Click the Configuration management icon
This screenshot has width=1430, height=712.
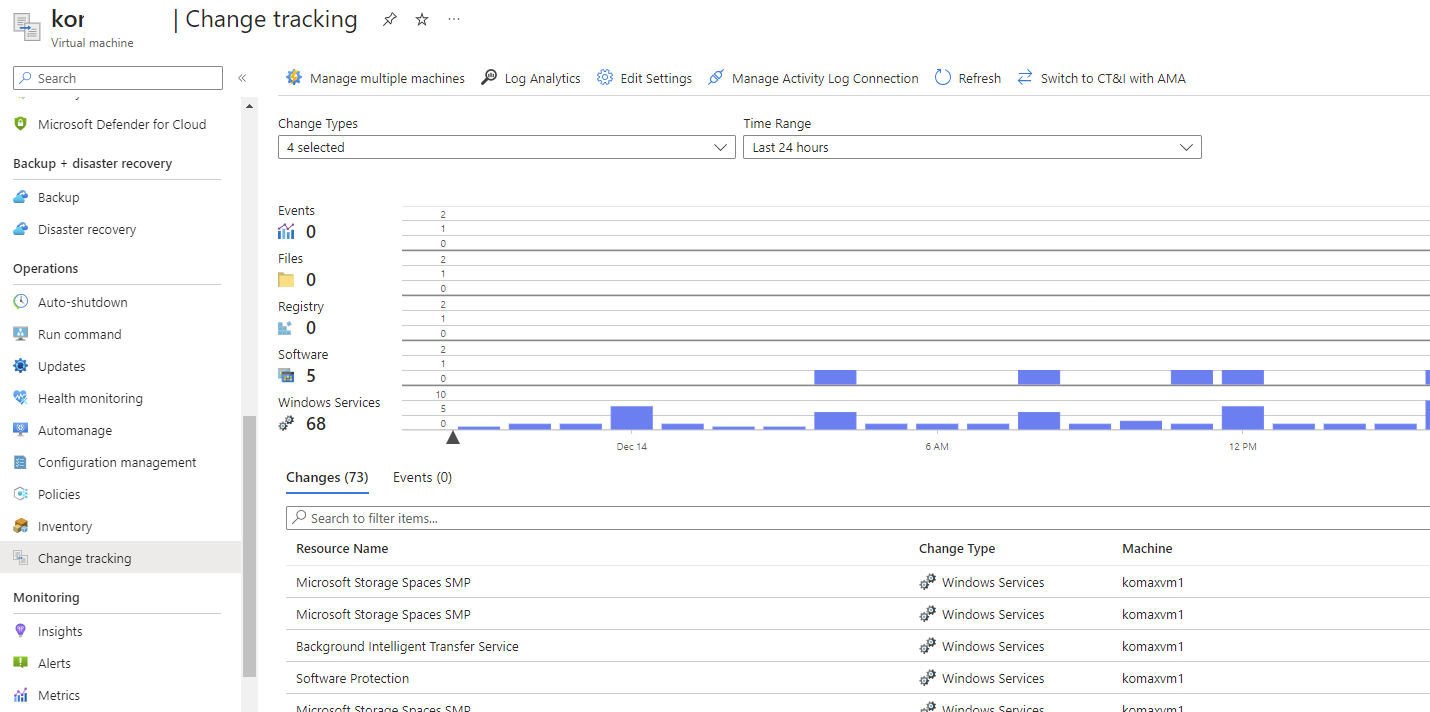[x=20, y=462]
